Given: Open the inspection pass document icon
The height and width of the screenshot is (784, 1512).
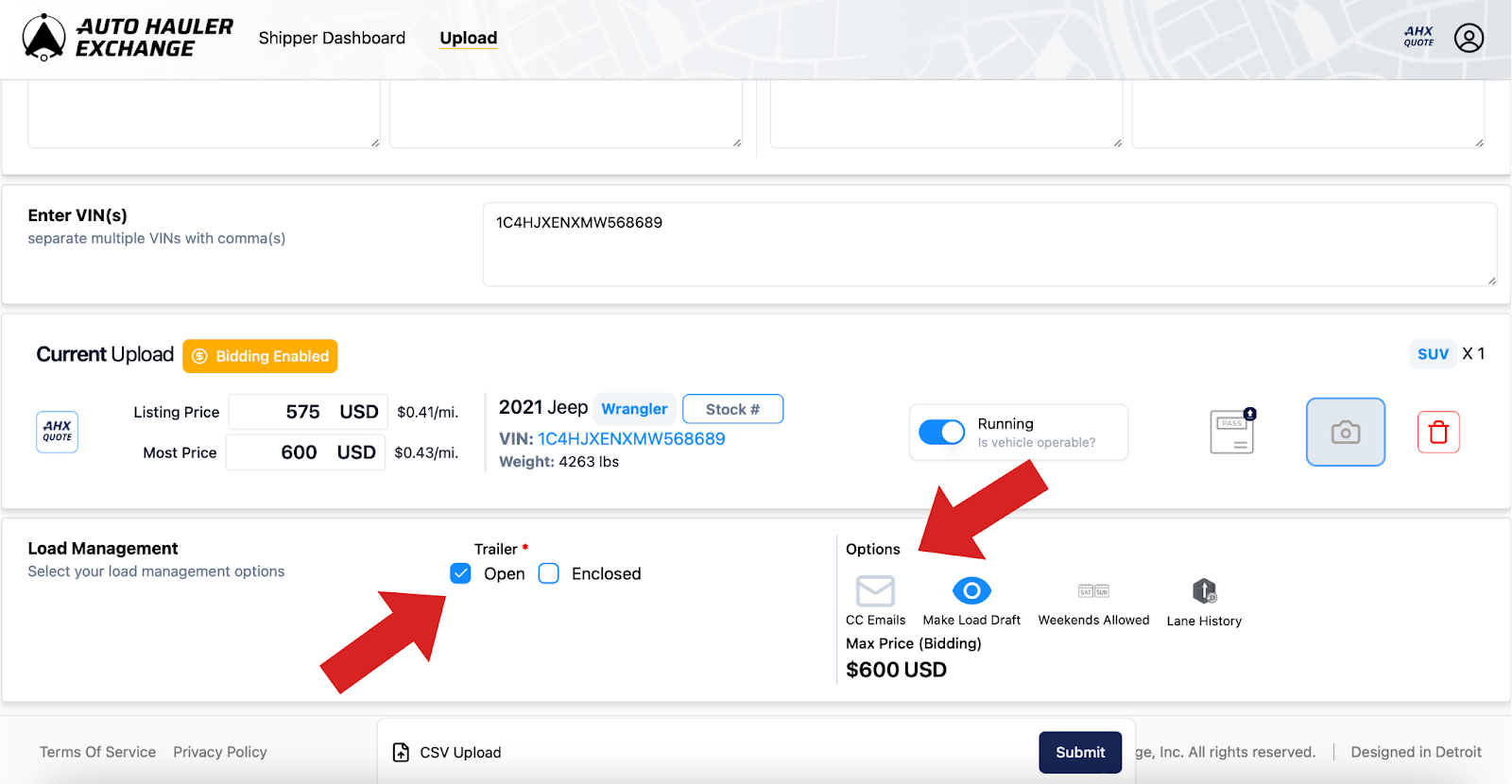Looking at the screenshot, I should point(1233,432).
